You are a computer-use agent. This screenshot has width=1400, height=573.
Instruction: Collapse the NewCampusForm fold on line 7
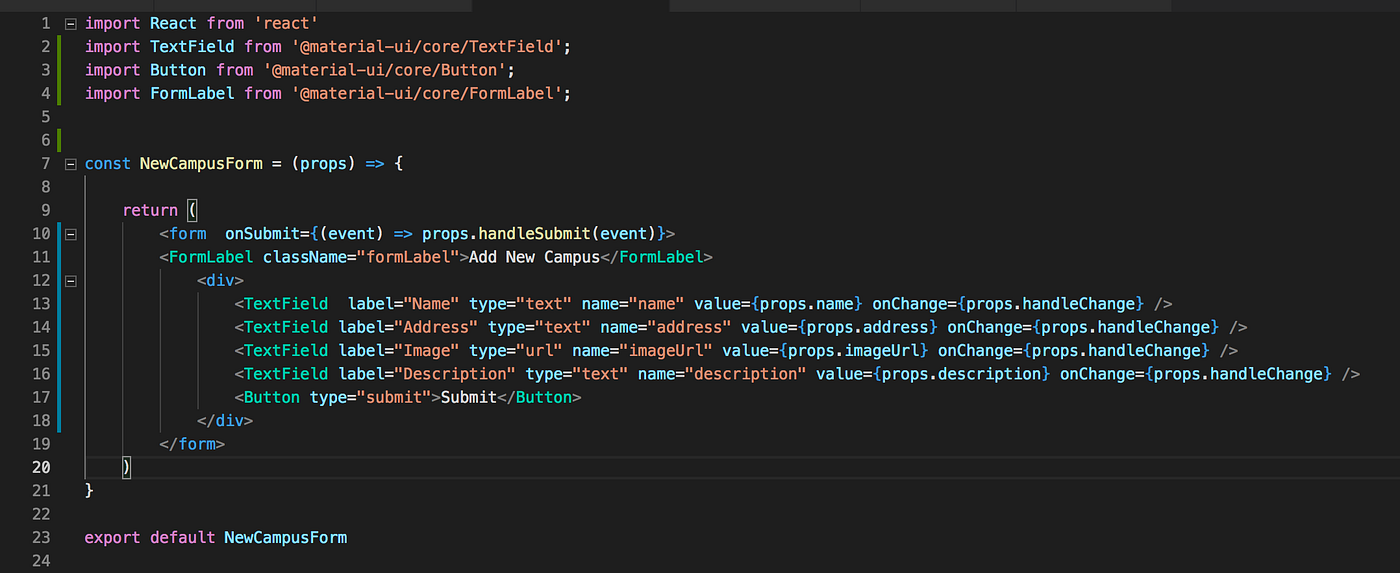[70, 164]
